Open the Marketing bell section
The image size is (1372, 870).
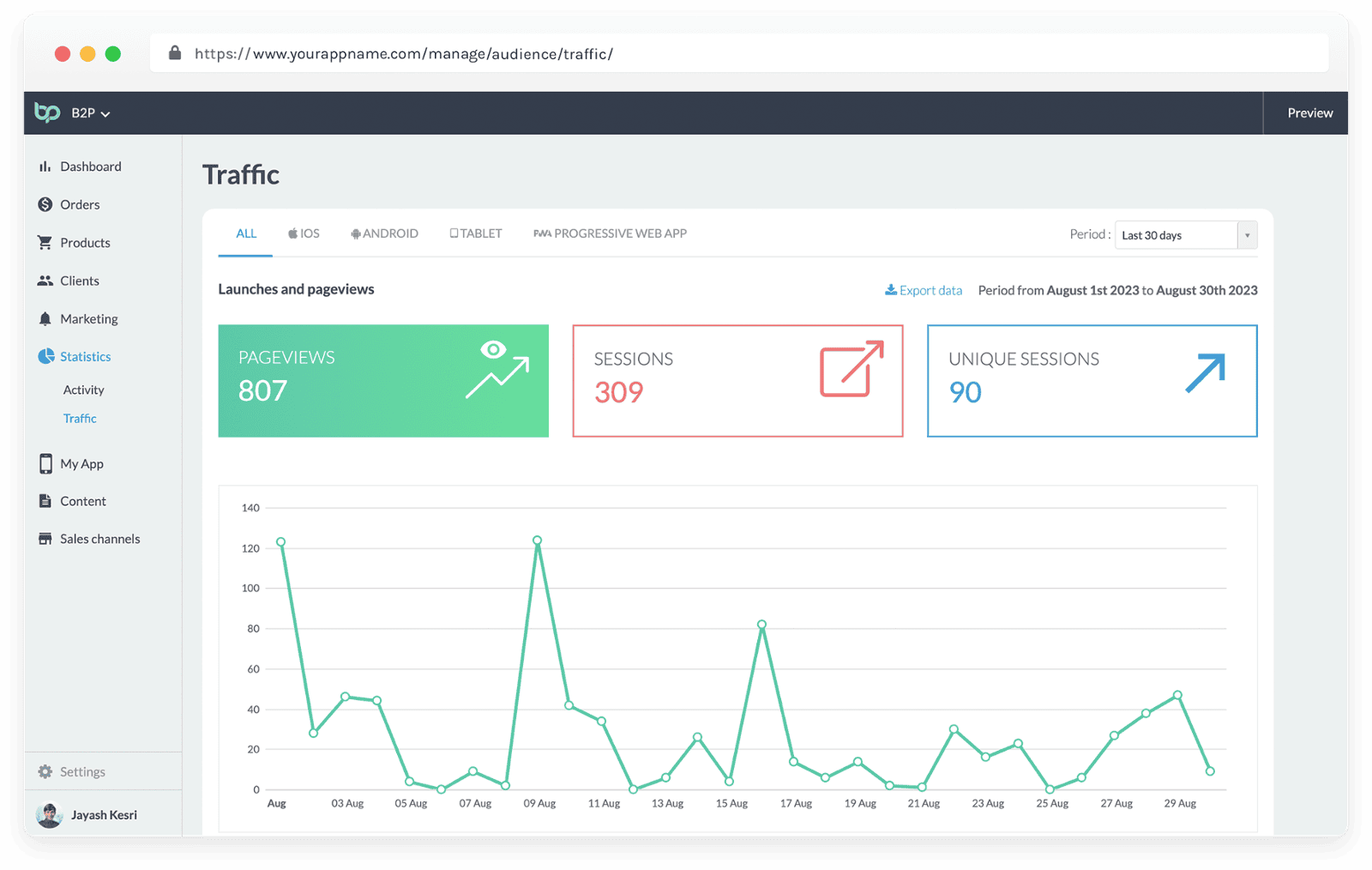pos(88,318)
